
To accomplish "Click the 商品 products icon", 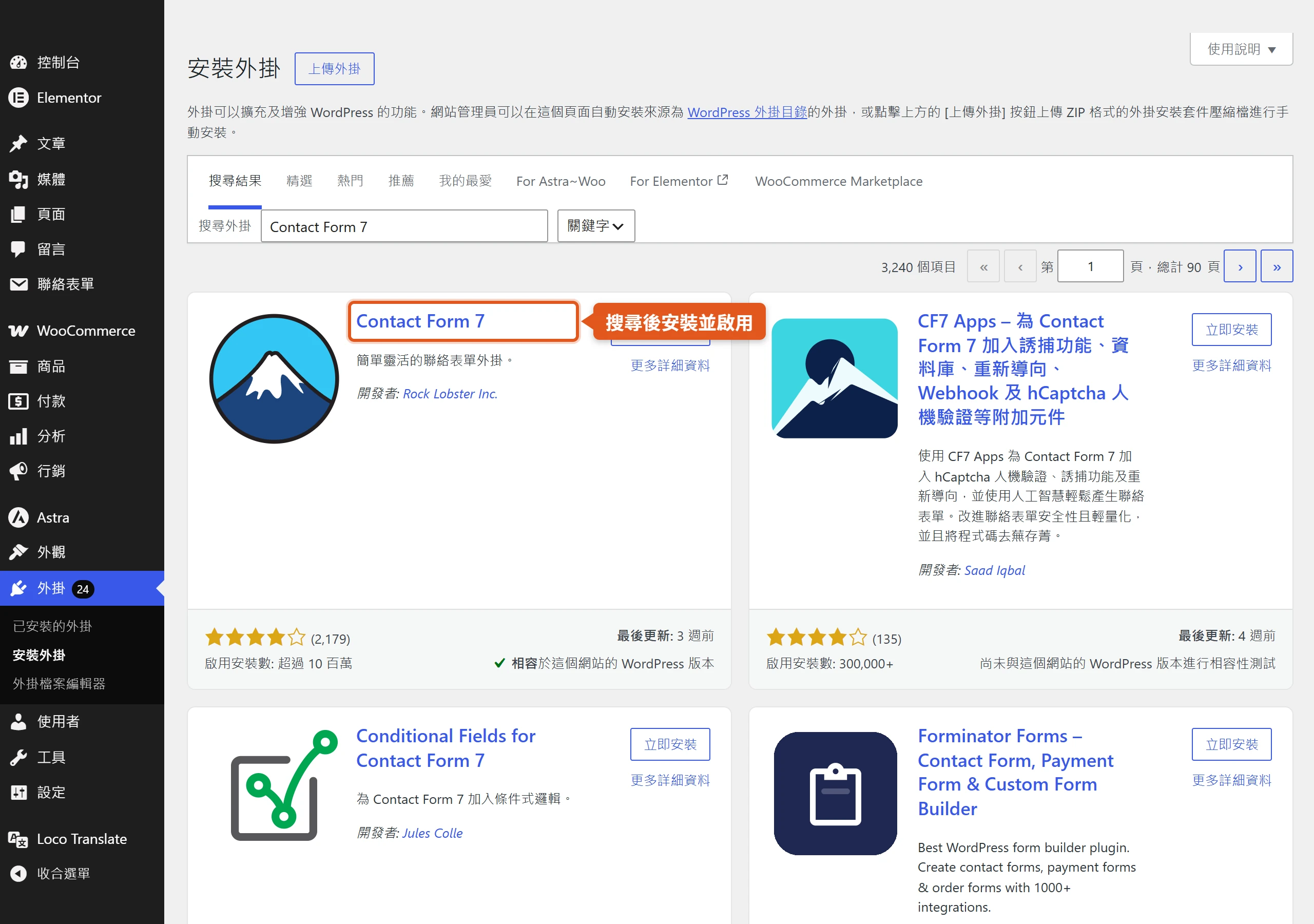I will coord(18,367).
